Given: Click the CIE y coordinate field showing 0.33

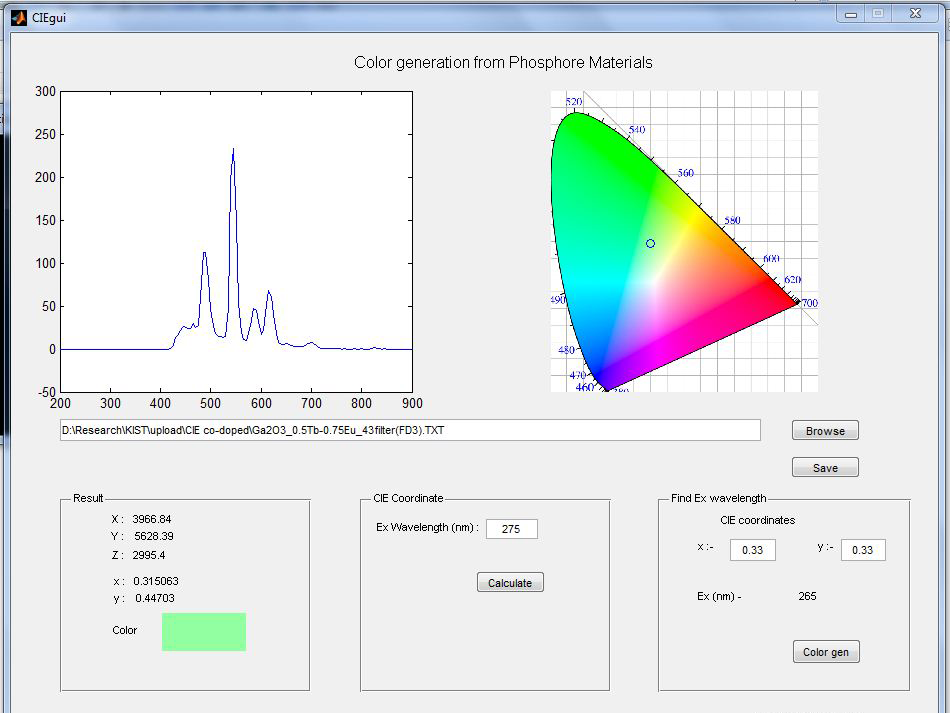Looking at the screenshot, I should pyautogui.click(x=863, y=550).
